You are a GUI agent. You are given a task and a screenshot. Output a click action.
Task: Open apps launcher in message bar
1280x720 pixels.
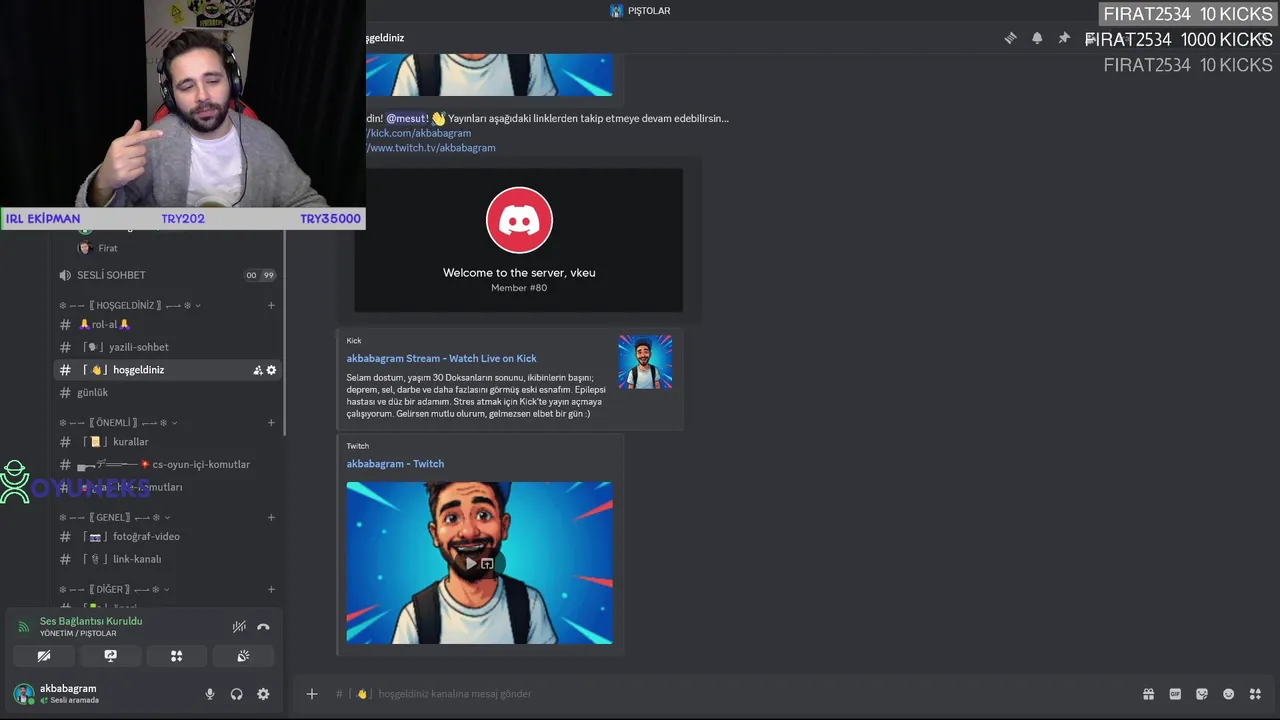click(1255, 694)
